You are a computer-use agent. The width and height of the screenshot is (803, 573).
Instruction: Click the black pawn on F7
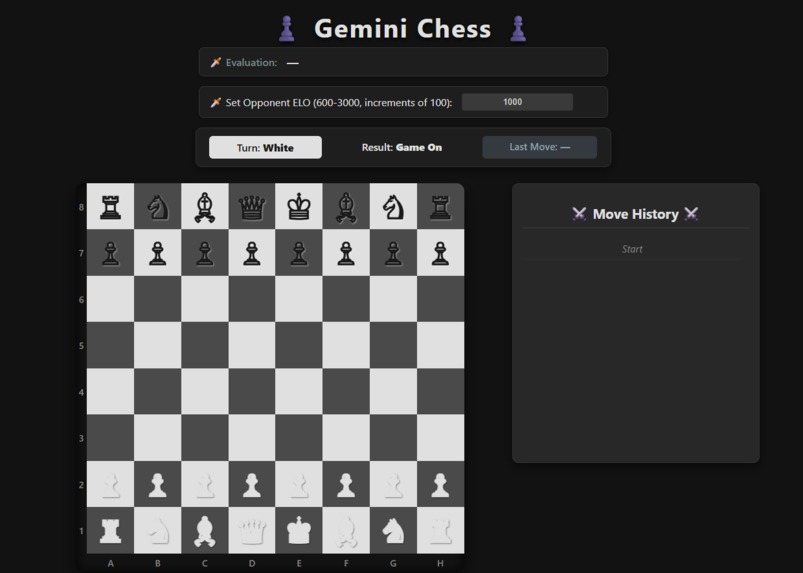pyautogui.click(x=346, y=253)
